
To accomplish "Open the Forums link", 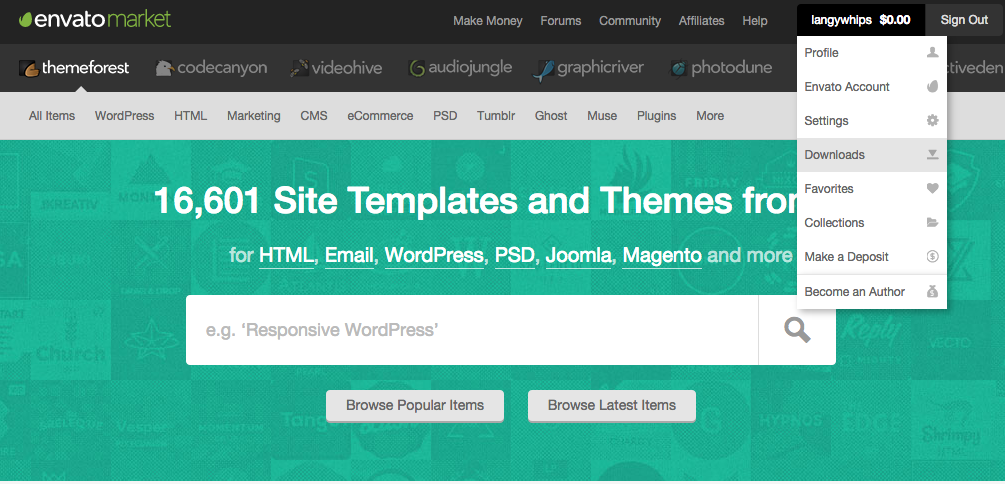I will pos(561,21).
